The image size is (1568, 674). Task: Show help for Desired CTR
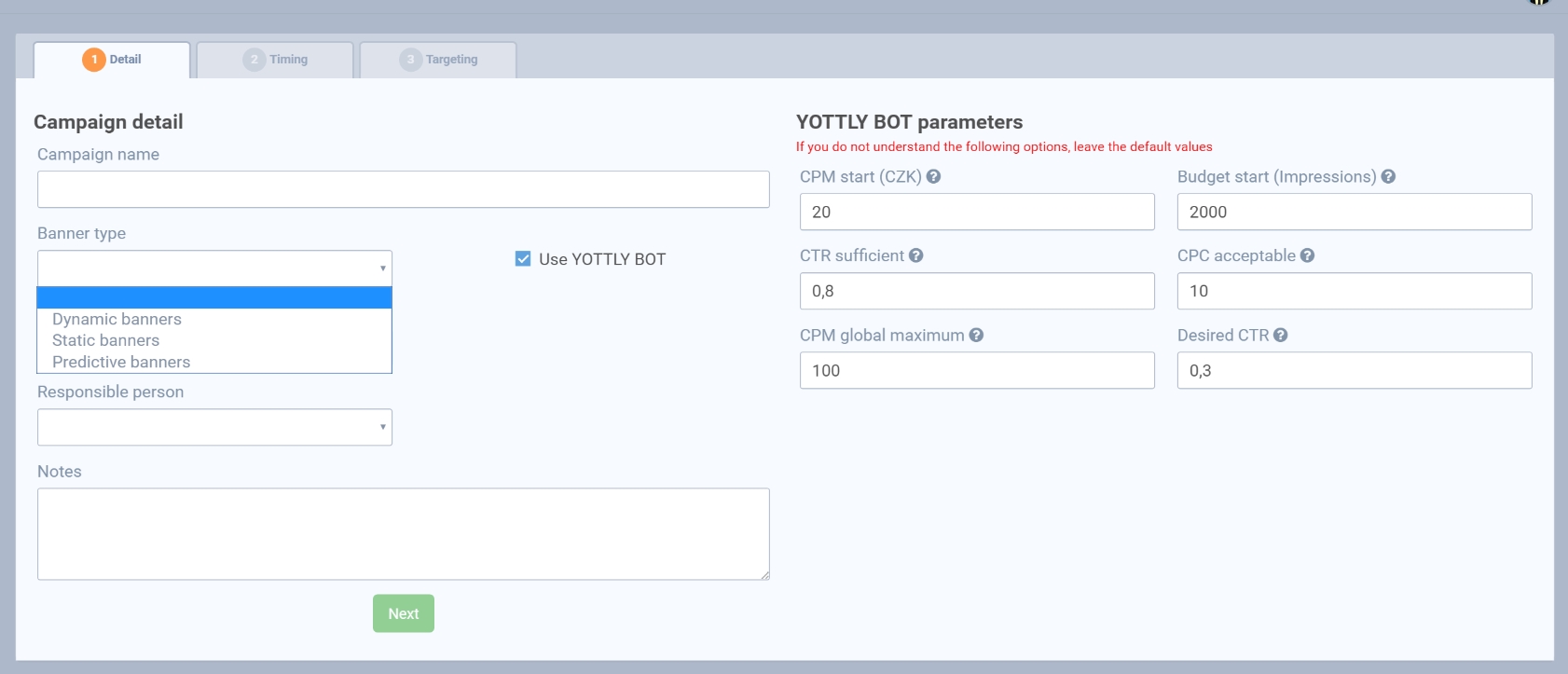tap(1281, 335)
